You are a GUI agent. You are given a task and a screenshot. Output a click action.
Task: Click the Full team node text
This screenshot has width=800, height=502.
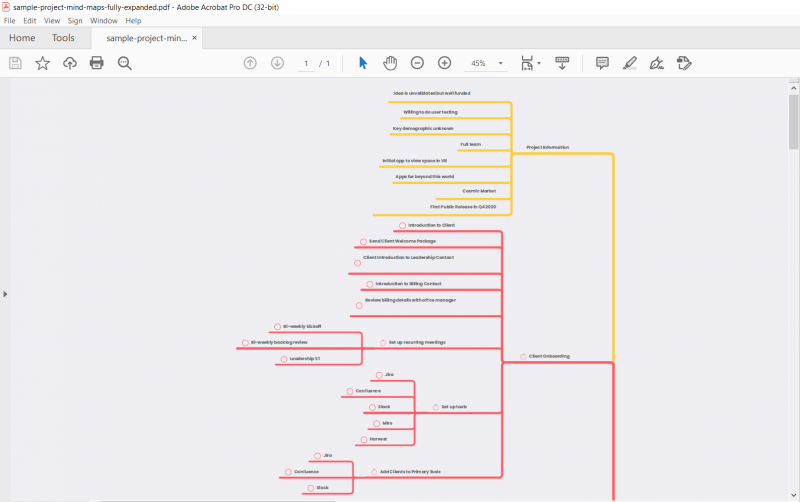470,144
